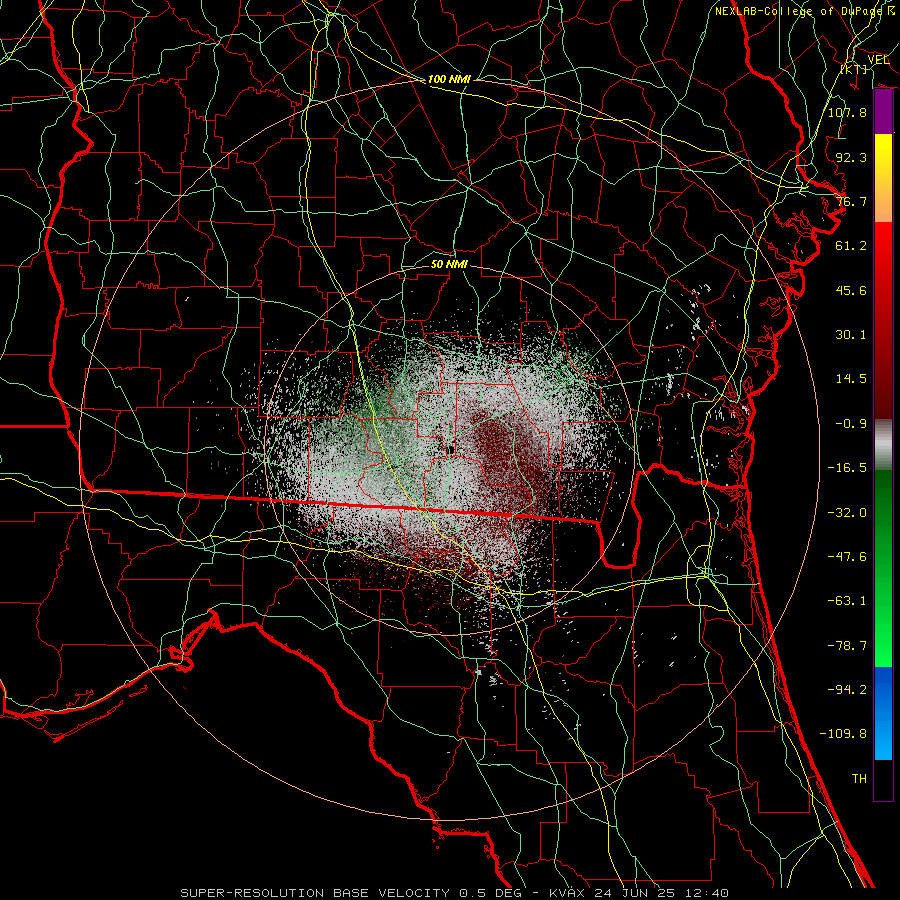Click the blue segment of the velocity color bar
Viewport: 900px width, 900px height.
point(883,713)
